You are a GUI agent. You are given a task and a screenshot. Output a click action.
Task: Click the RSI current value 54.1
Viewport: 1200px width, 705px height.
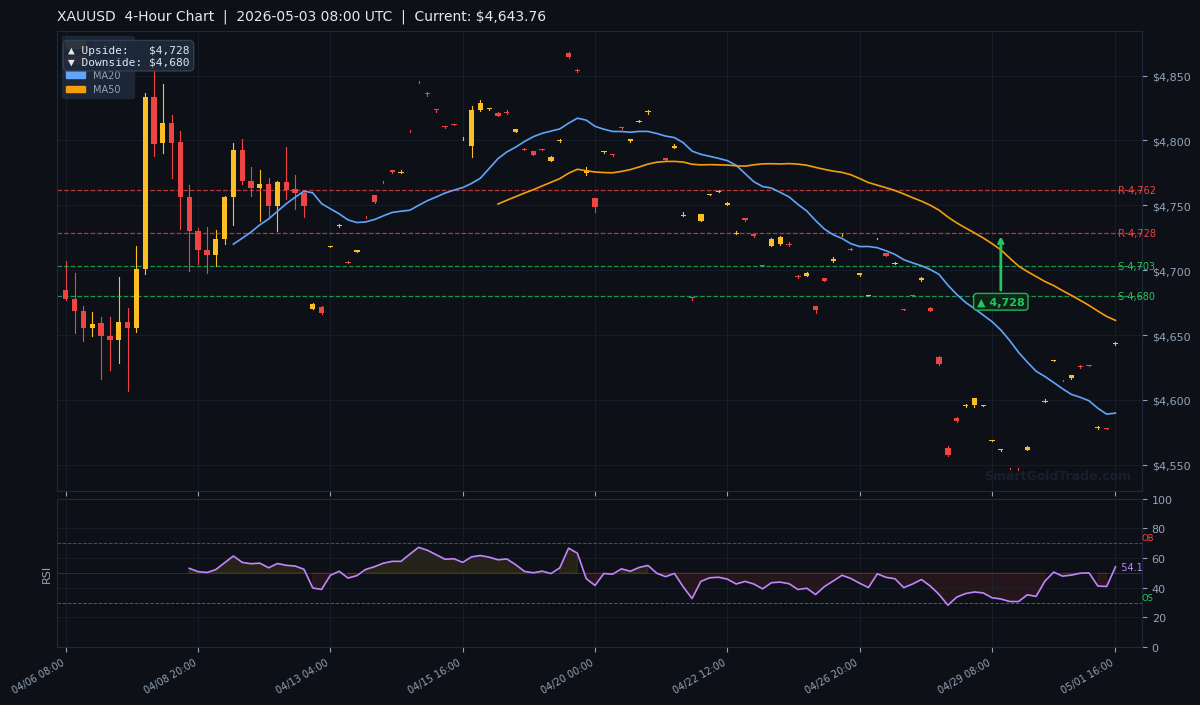point(1131,568)
